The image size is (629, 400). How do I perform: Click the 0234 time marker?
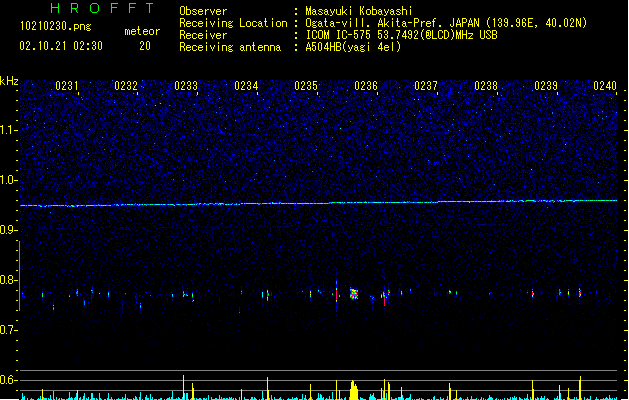246,86
